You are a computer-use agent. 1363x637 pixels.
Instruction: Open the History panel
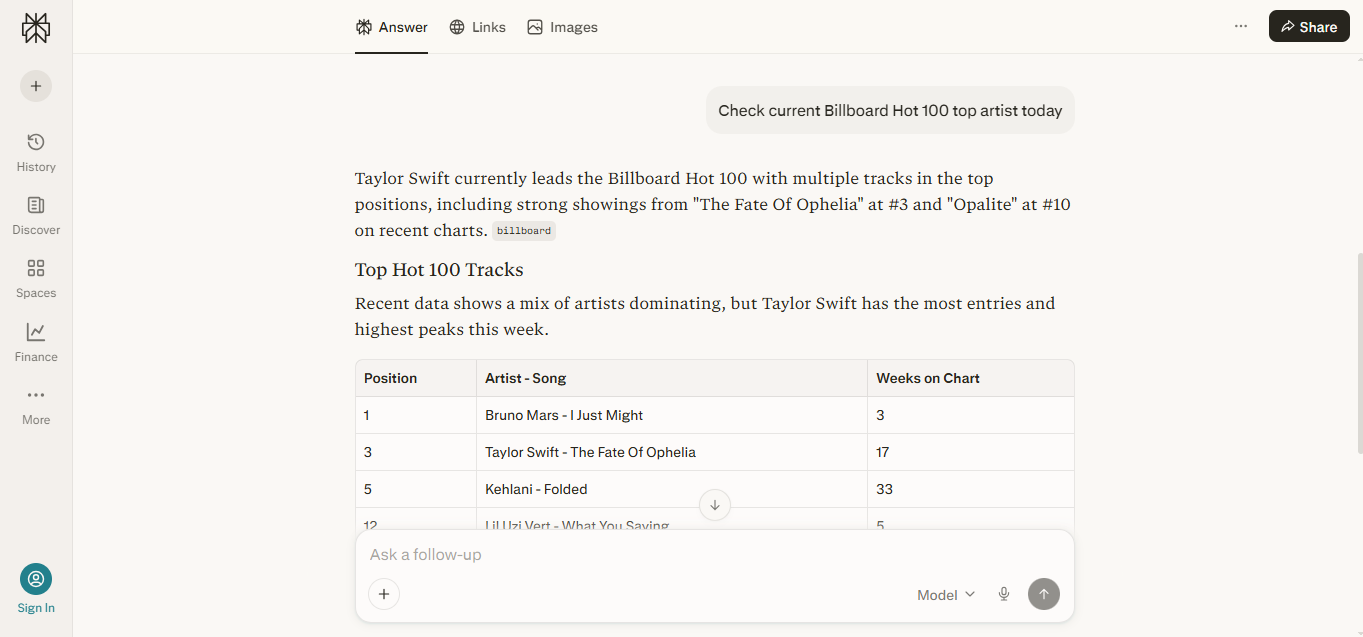coord(36,150)
